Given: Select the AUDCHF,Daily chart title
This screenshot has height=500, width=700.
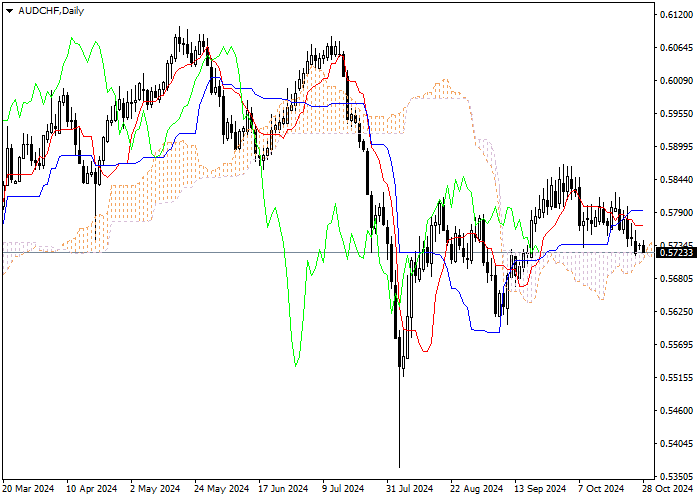Looking at the screenshot, I should 51,11.
